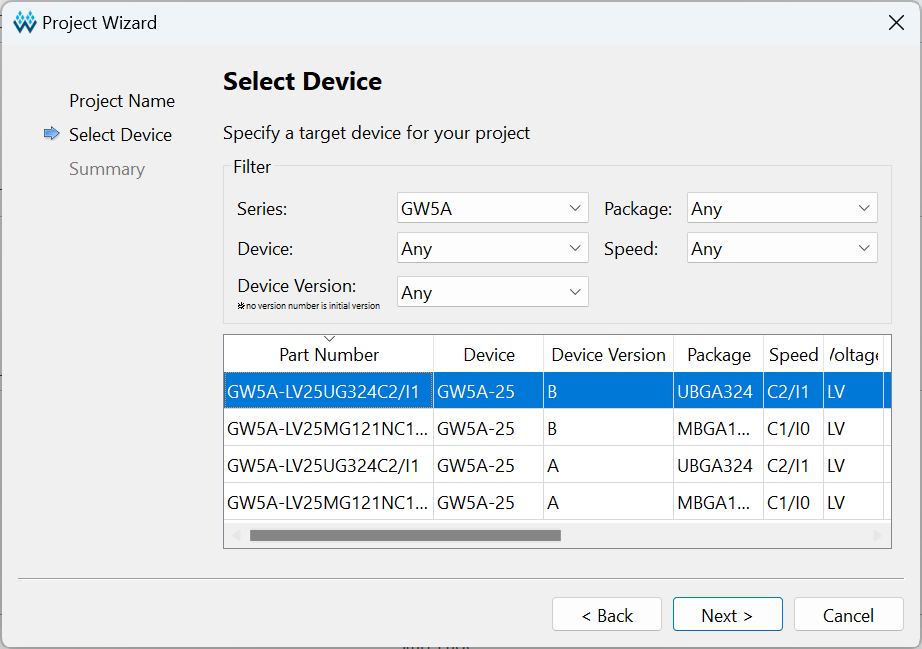The width and height of the screenshot is (922, 649).
Task: Click the Device column header in the table
Action: coord(489,354)
